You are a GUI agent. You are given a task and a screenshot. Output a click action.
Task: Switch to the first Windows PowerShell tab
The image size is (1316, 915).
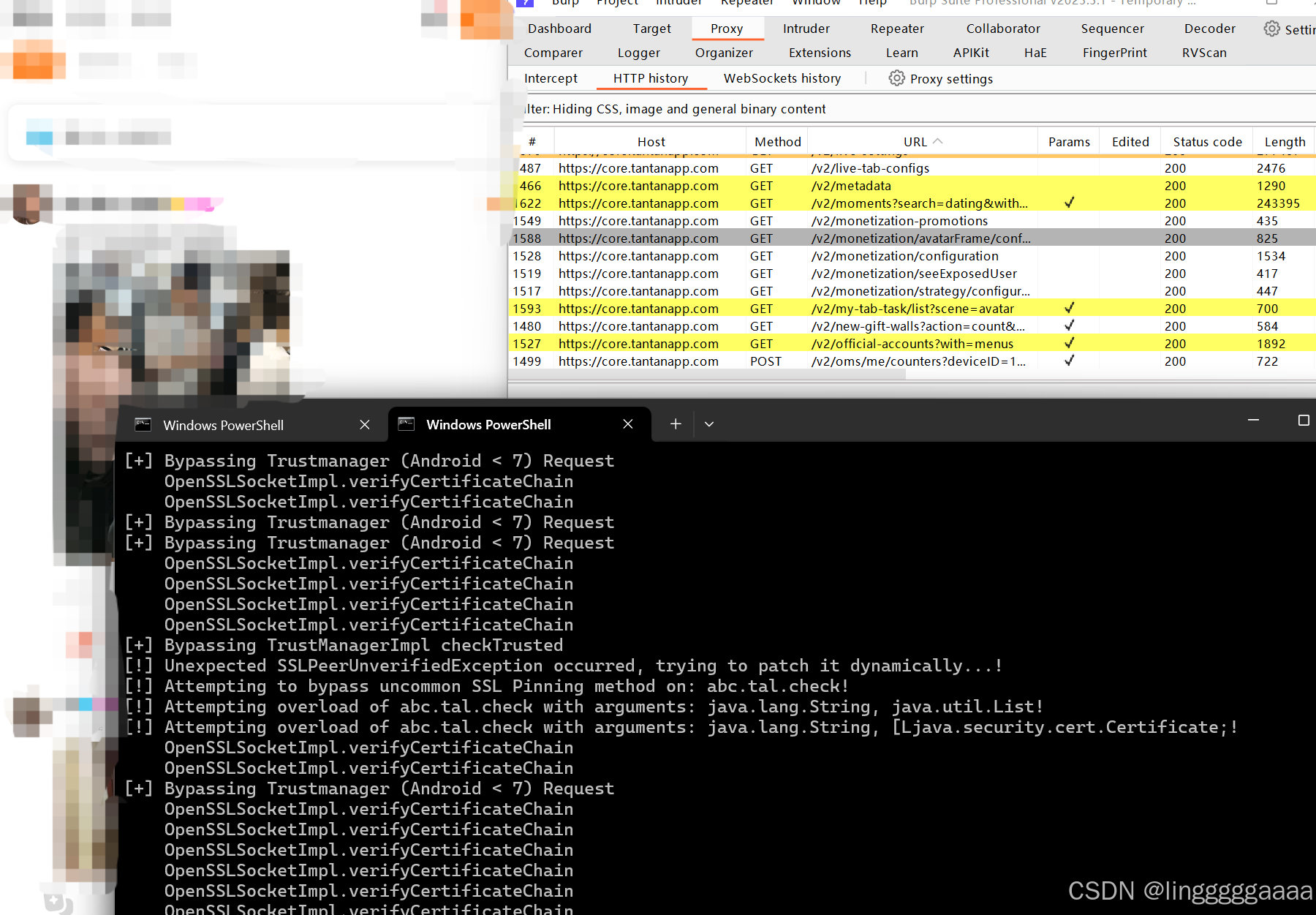click(x=252, y=425)
